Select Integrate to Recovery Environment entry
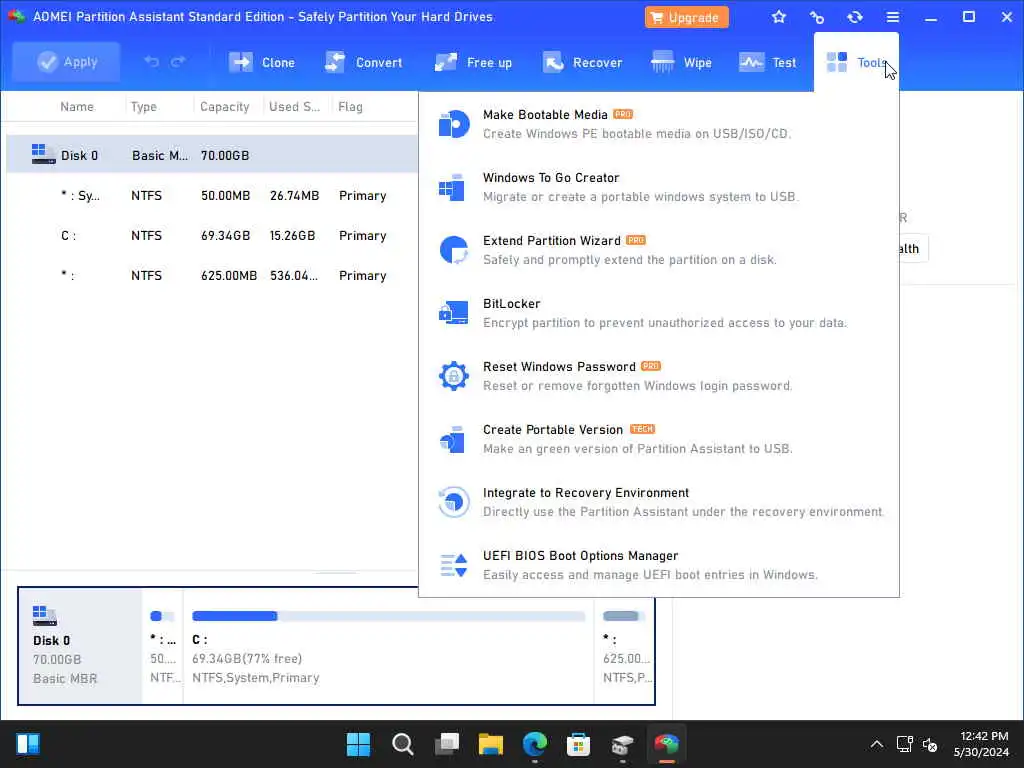 tap(658, 502)
